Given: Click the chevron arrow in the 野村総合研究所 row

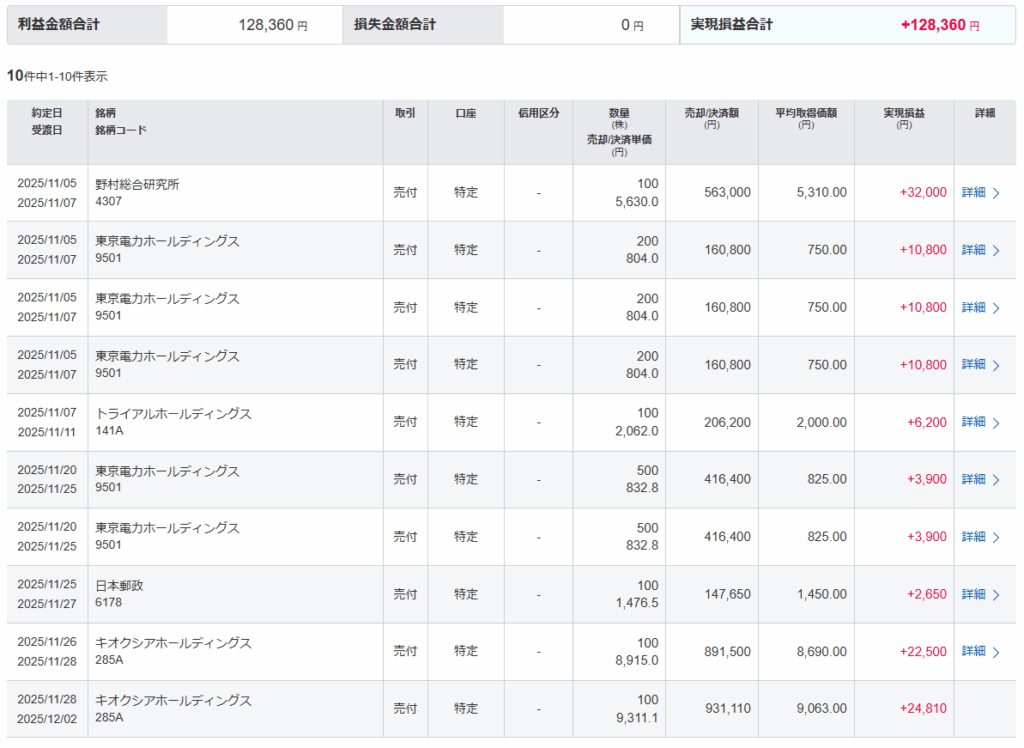Looking at the screenshot, I should click(x=996, y=193).
